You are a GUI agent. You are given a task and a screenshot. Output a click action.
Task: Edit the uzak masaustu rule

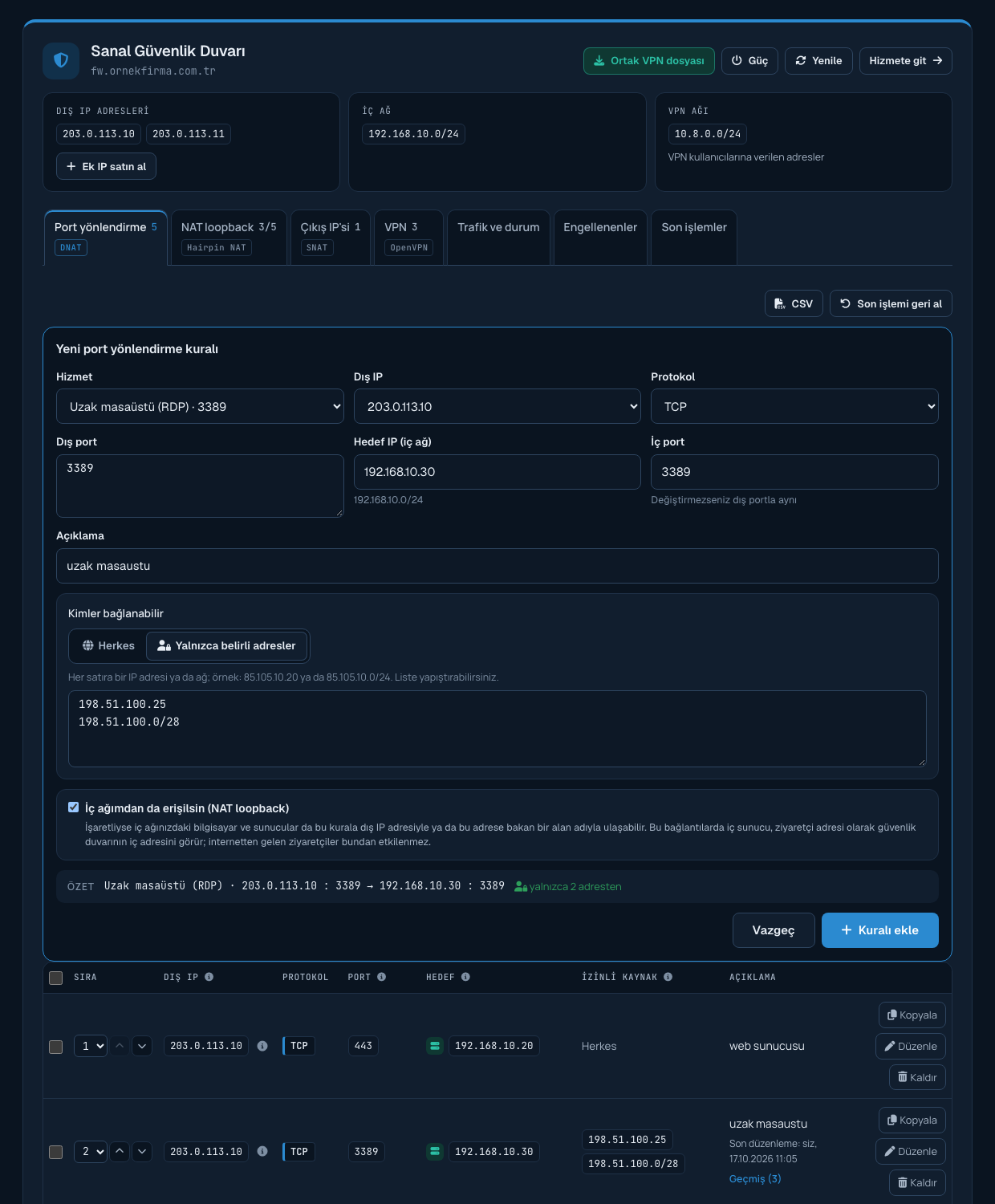911,1151
